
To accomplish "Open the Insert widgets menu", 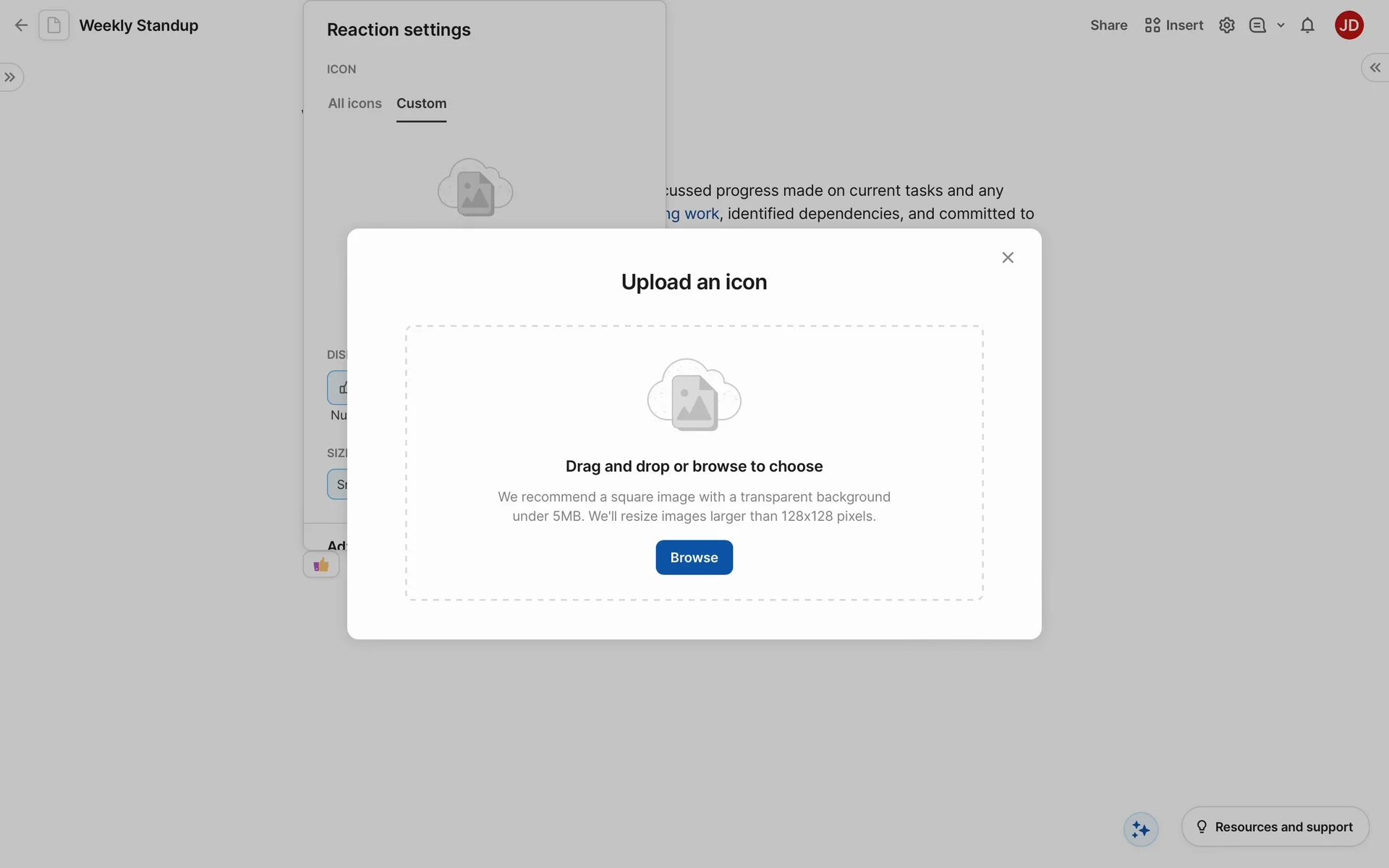I will tap(1173, 25).
